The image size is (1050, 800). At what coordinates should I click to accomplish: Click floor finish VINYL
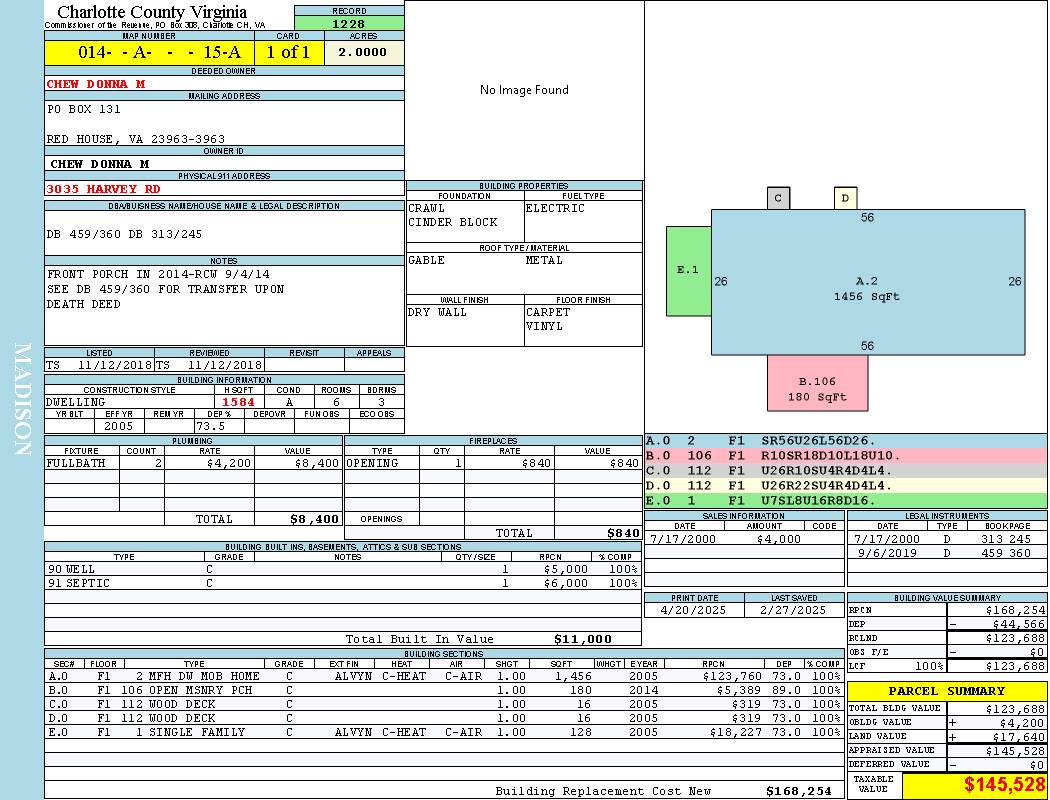[x=544, y=327]
